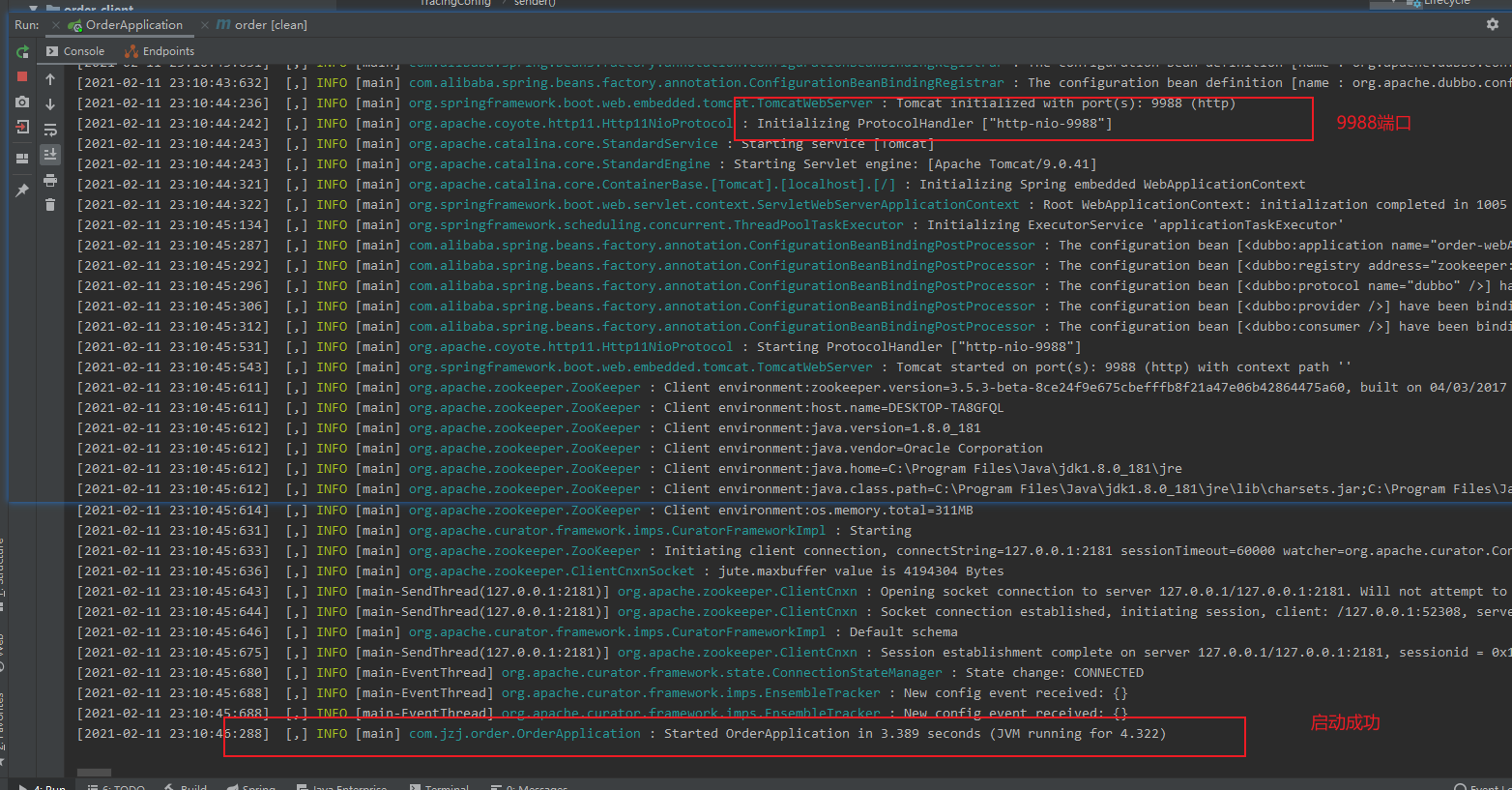Viewport: 1512px width, 790px height.
Task: Go down the stack trace with down arrow
Action: [50, 104]
